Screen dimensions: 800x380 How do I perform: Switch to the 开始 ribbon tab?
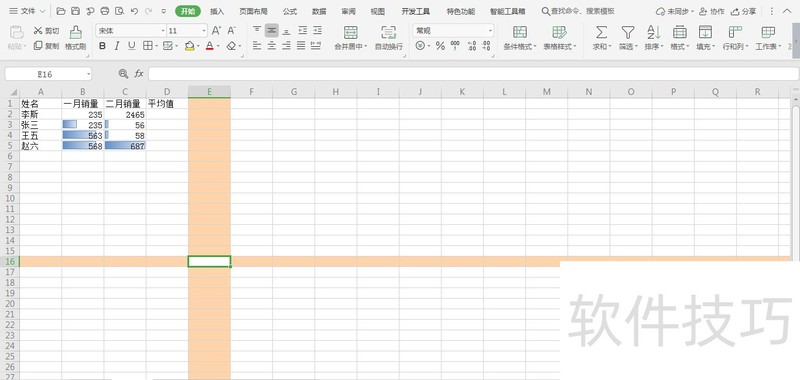(188, 11)
